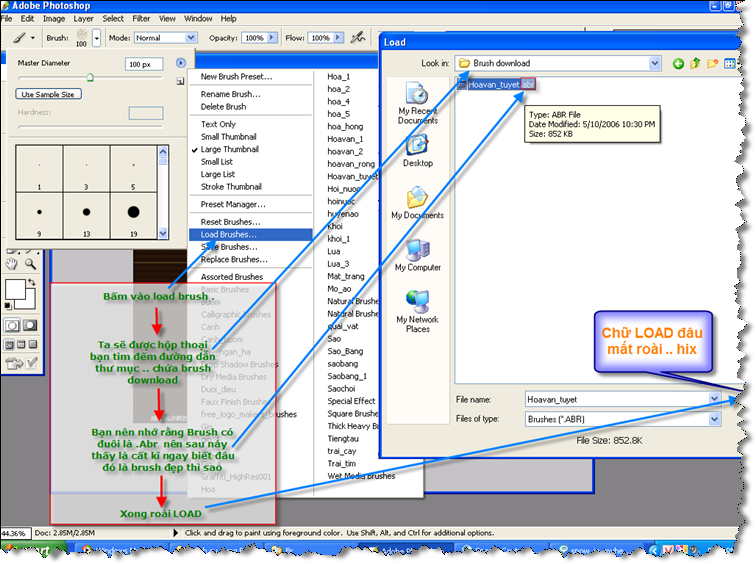The height and width of the screenshot is (564, 756).
Task: Open My Recent Documents shortcut
Action: tap(418, 104)
